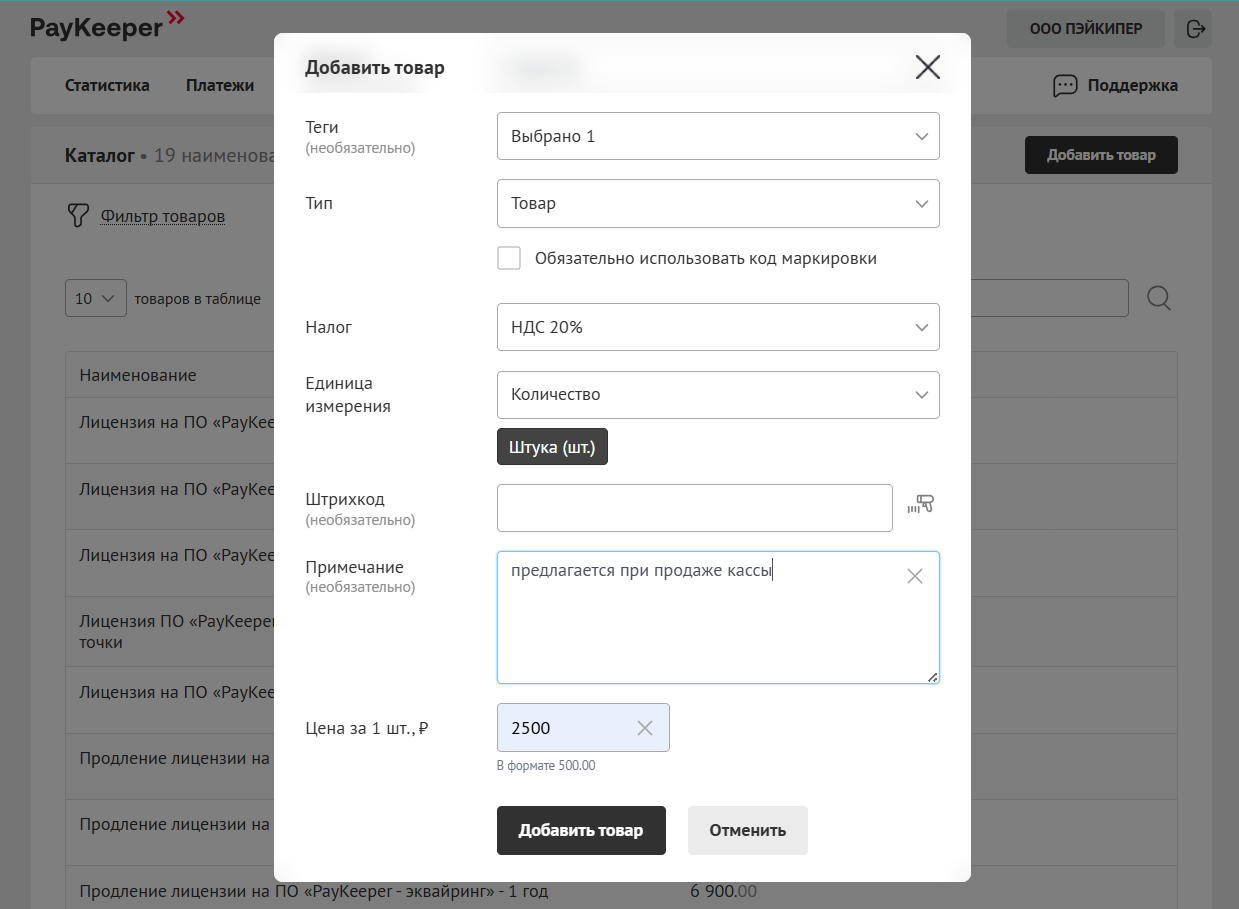Click the row Продление лицензии на ПО «PayKeeper - эквайринг» - 1 год
This screenshot has height=909, width=1239.
point(314,891)
